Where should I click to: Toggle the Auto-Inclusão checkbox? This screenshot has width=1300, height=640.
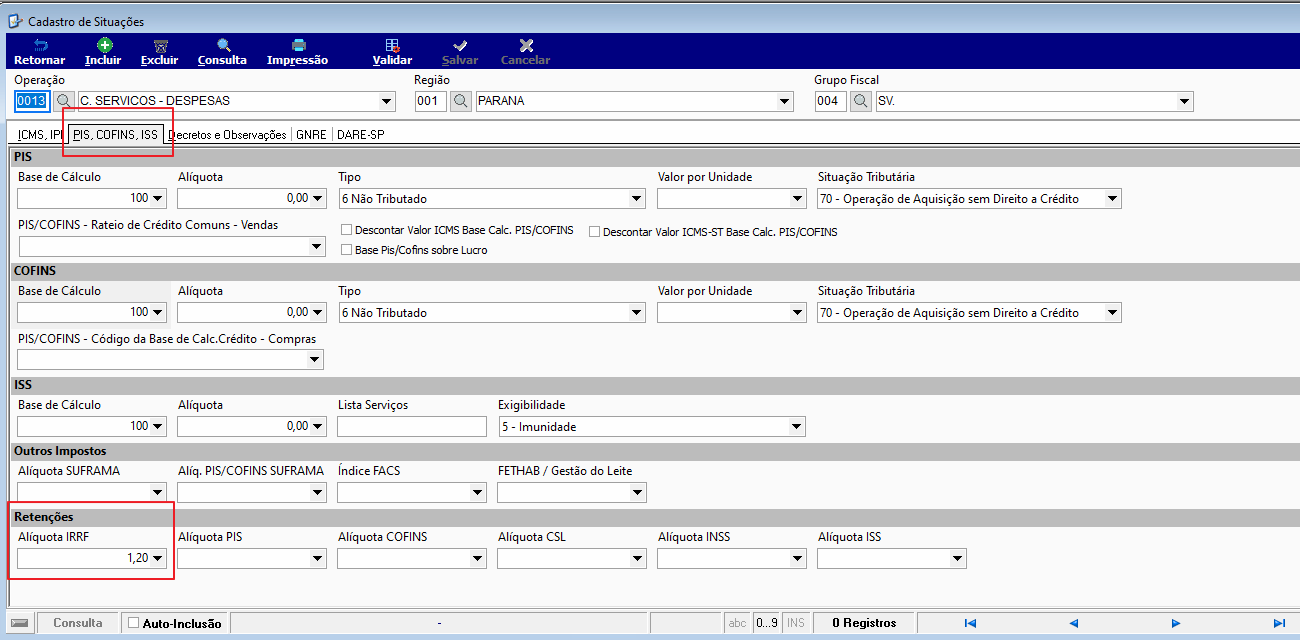point(134,623)
